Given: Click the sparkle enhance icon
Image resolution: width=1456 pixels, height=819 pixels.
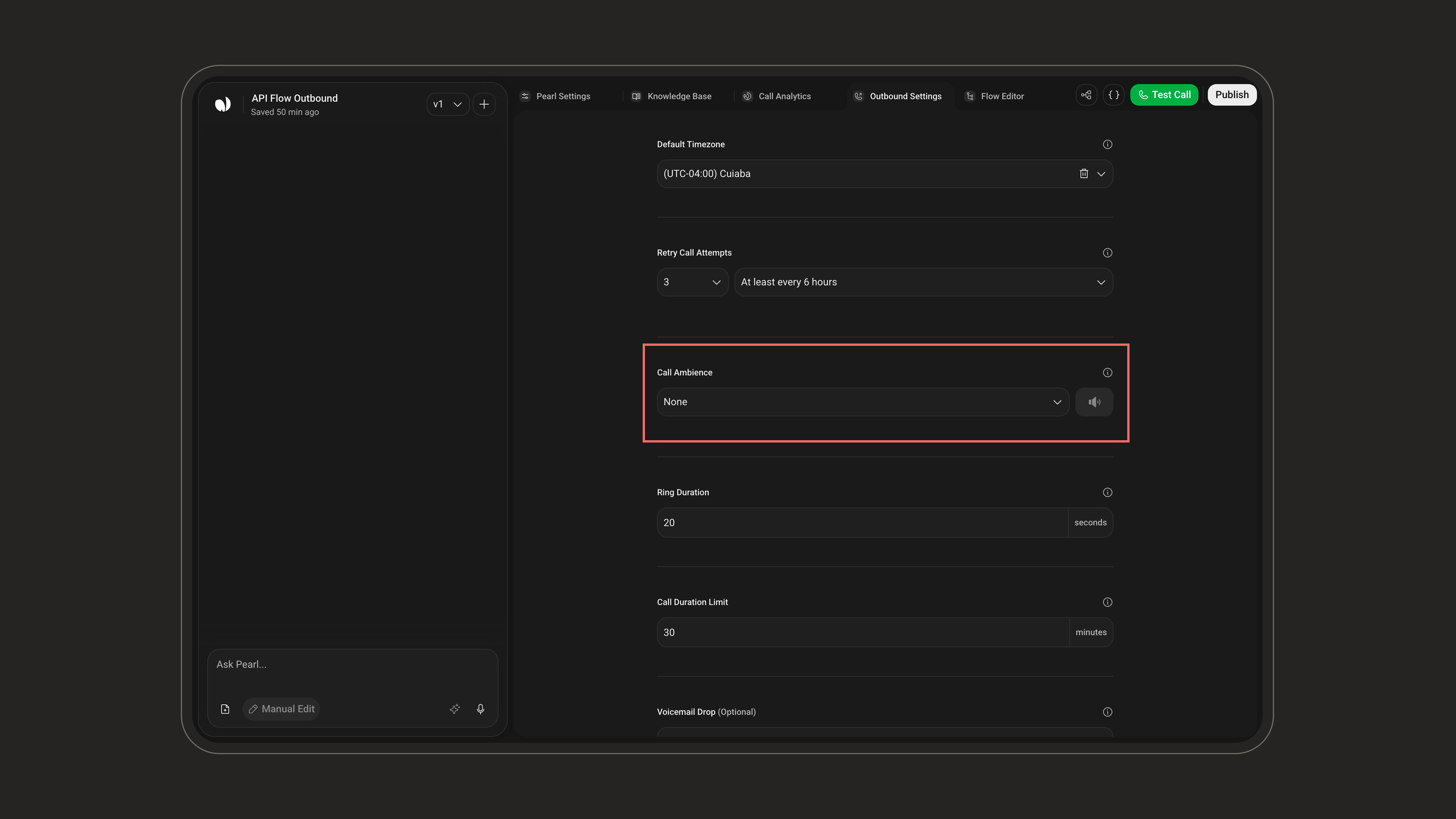Looking at the screenshot, I should pos(454,709).
